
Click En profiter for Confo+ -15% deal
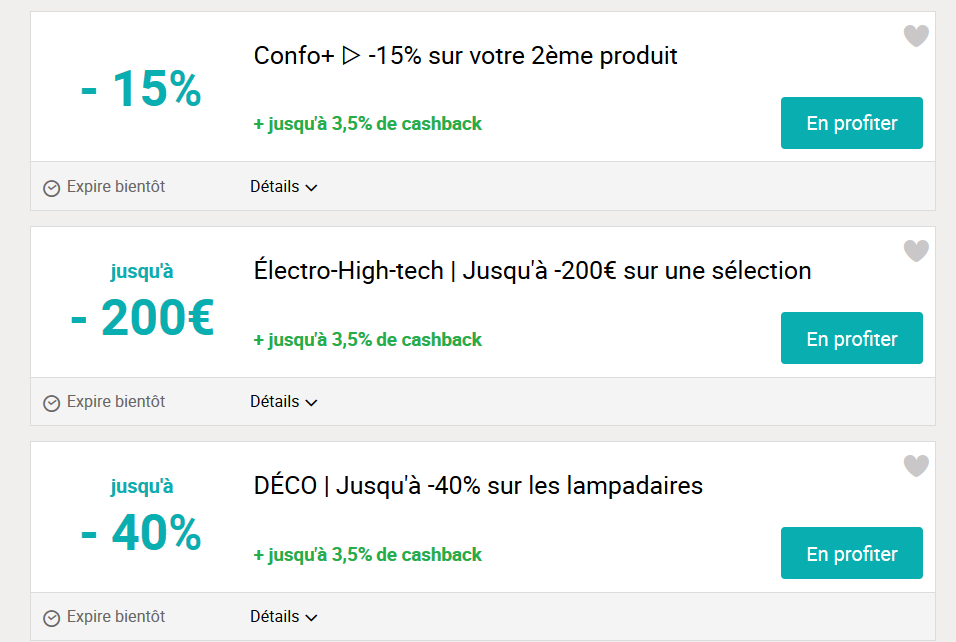852,123
